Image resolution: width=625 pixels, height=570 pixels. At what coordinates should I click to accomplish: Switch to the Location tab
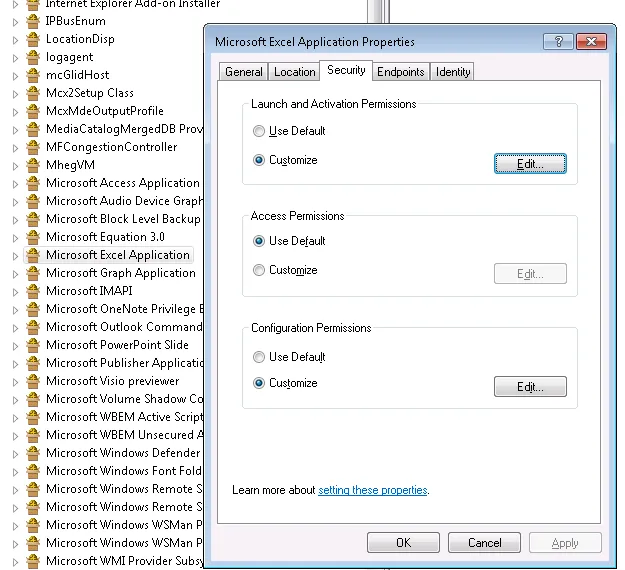[x=295, y=72]
